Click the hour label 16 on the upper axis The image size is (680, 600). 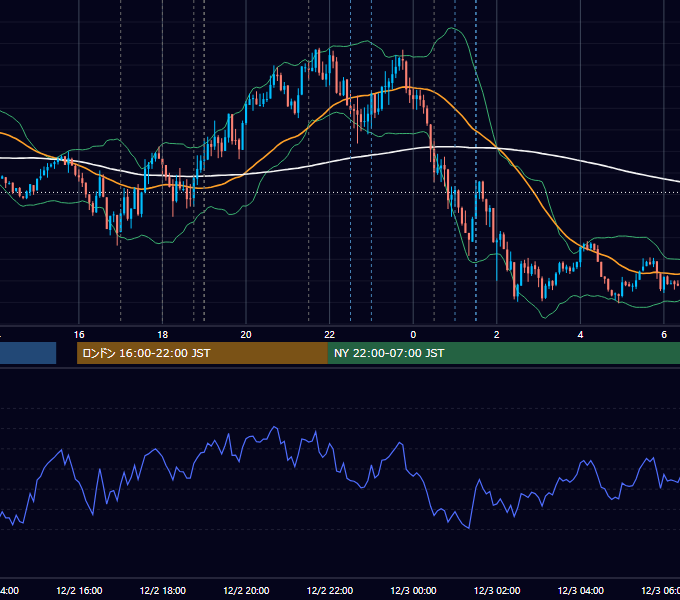pyautogui.click(x=79, y=335)
